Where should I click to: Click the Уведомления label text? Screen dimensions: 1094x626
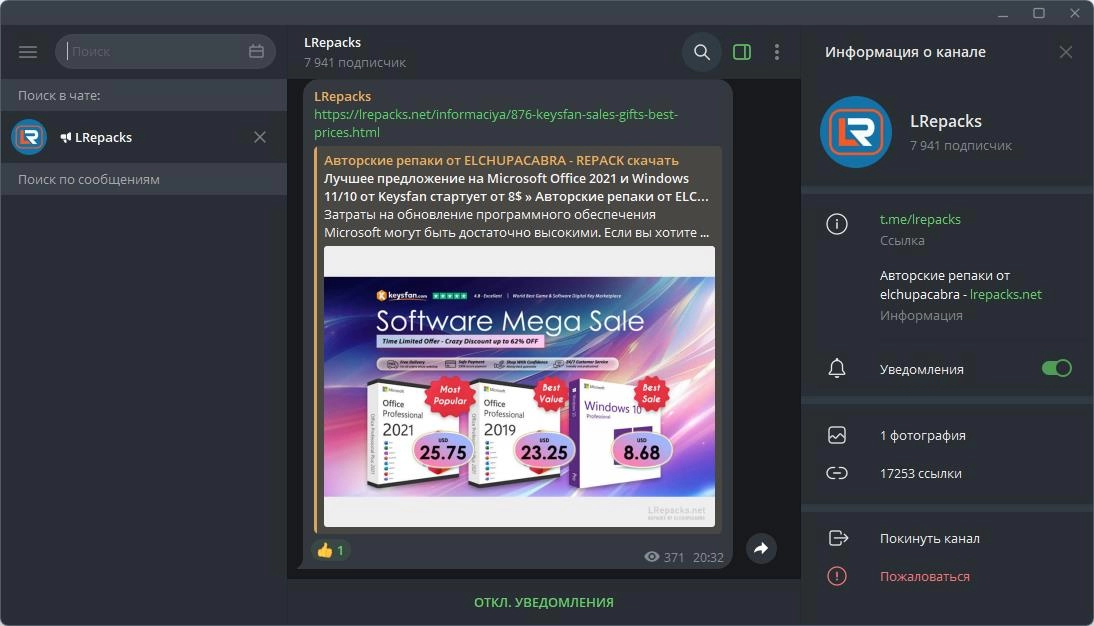click(x=921, y=369)
